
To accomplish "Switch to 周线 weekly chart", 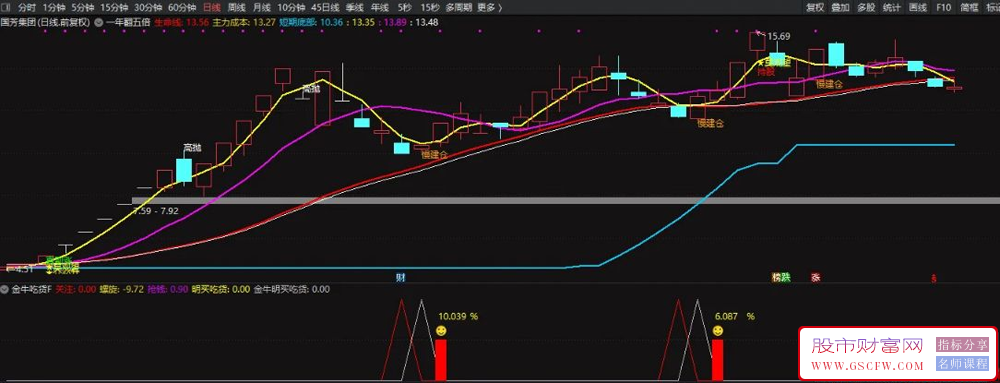I will click(x=237, y=8).
